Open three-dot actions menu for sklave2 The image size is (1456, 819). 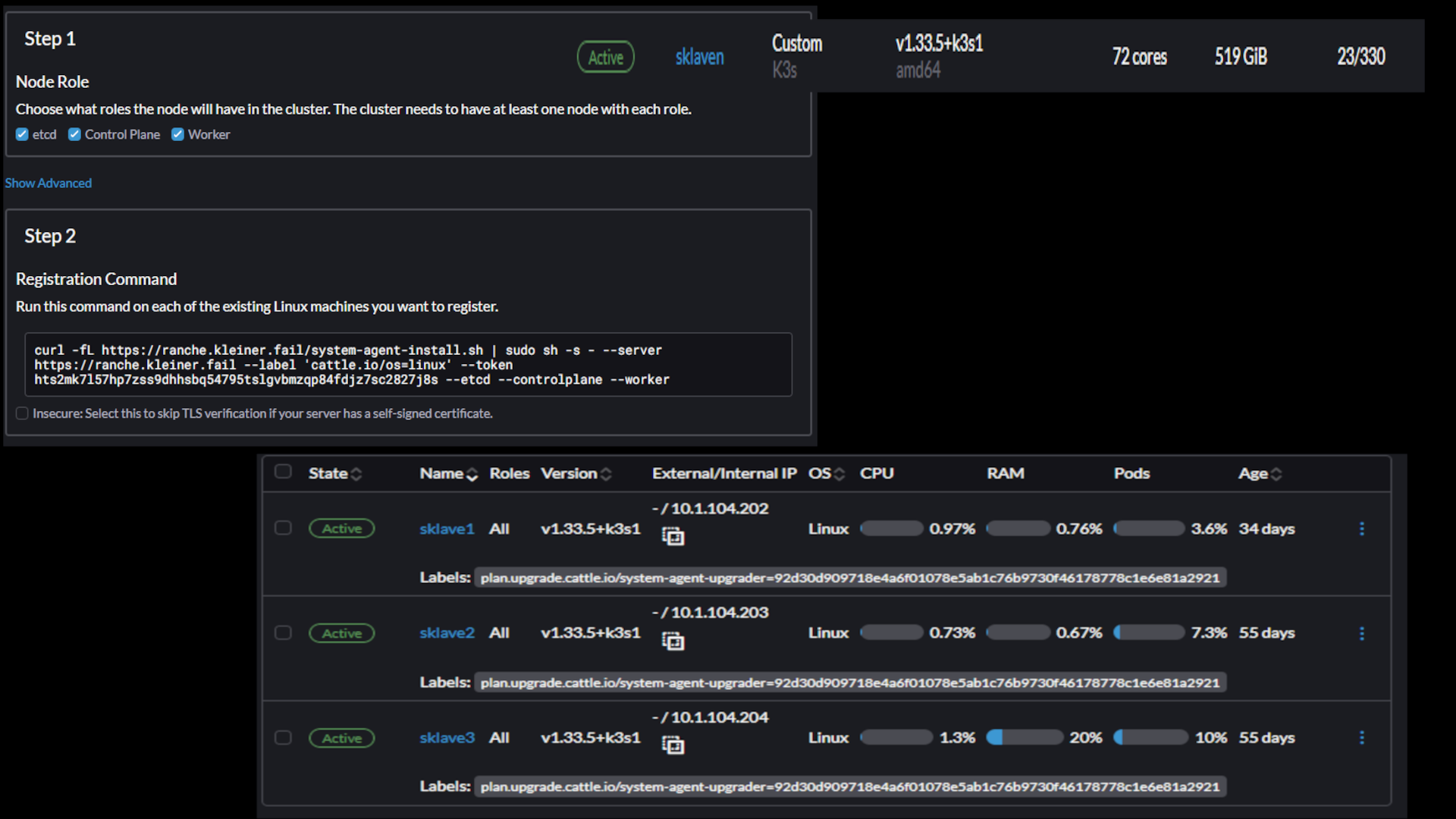(x=1362, y=633)
